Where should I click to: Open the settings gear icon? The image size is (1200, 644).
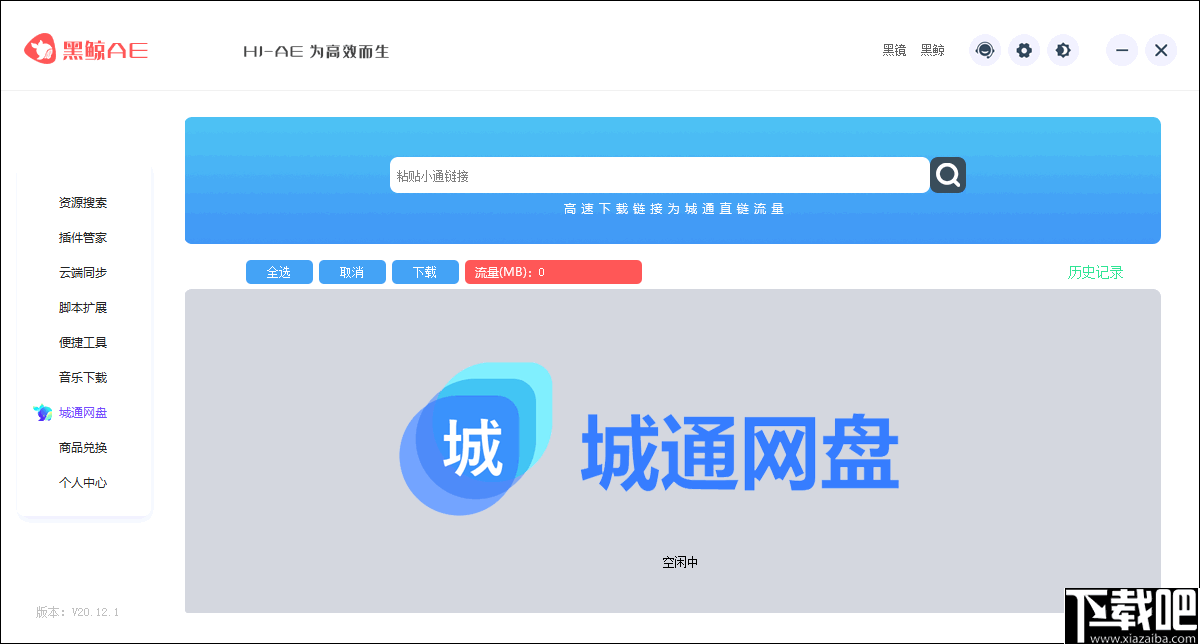coord(1024,50)
